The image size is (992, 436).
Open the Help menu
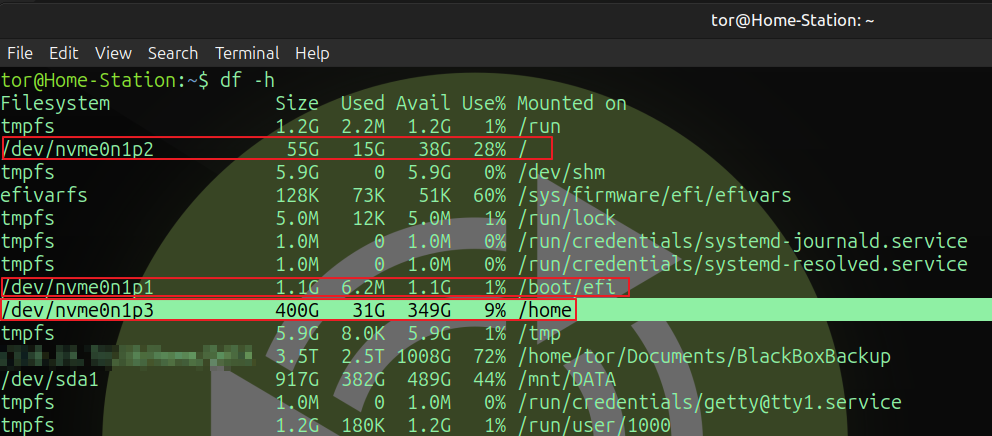pyautogui.click(x=312, y=53)
